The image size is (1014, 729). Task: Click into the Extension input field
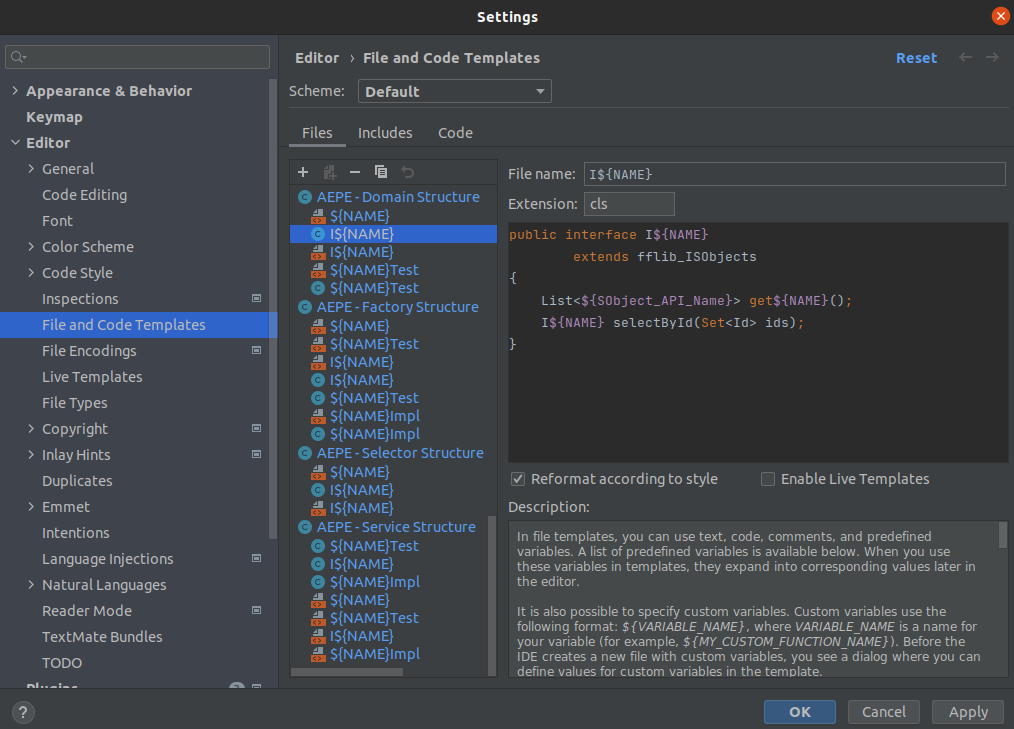(x=629, y=204)
